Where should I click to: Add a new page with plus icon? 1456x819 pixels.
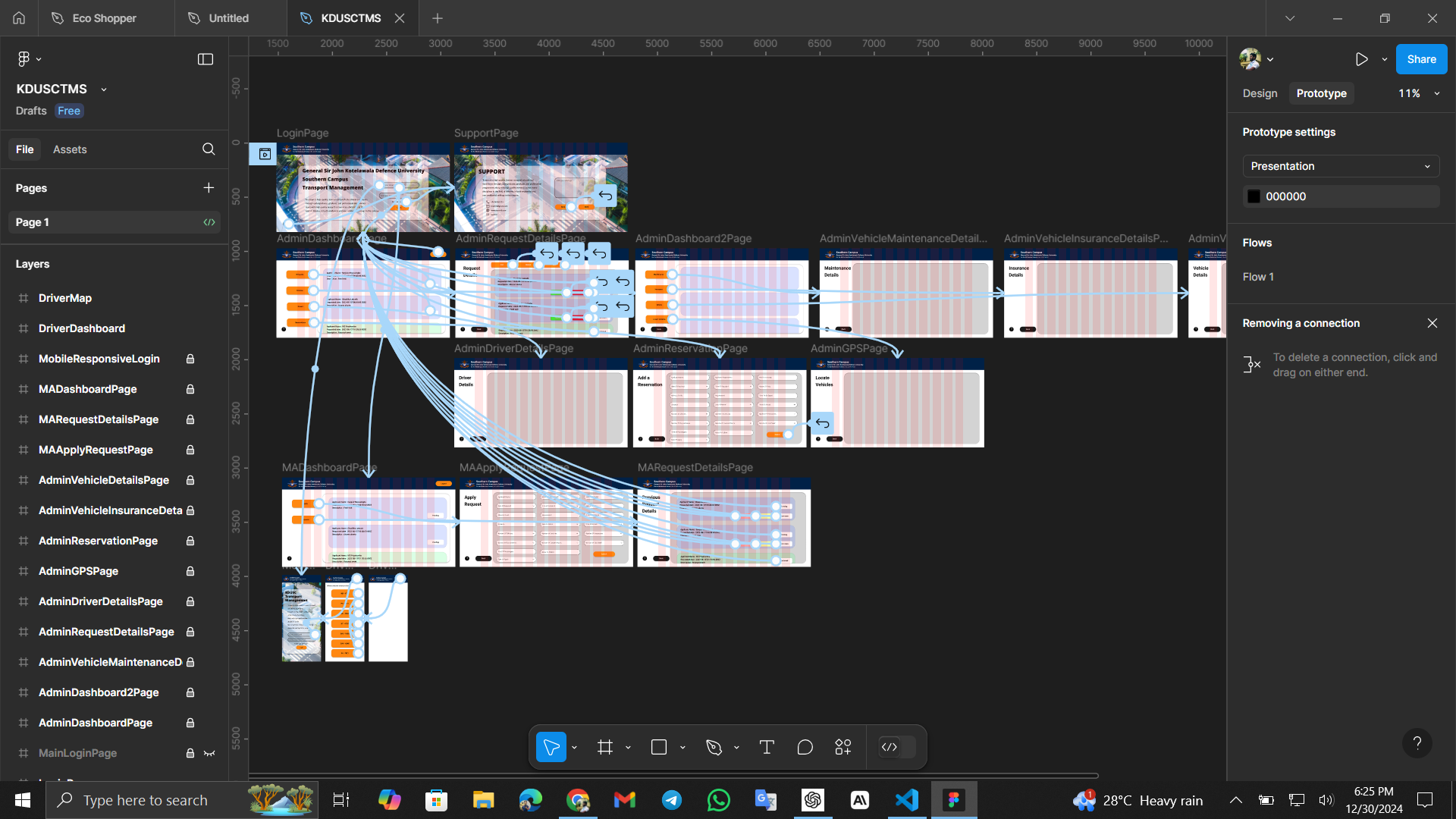pos(209,188)
